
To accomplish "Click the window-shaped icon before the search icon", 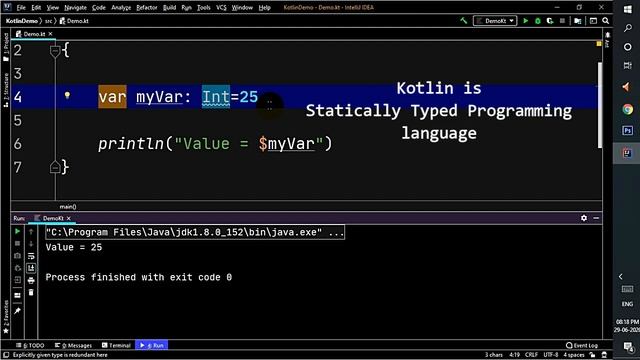I will click(x=593, y=21).
